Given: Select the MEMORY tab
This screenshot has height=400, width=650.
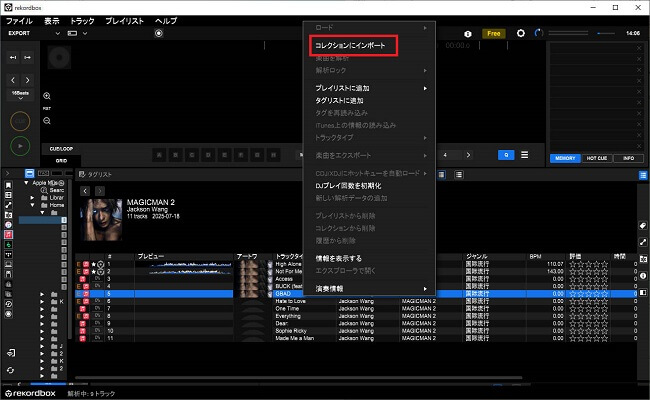Looking at the screenshot, I should coord(565,158).
